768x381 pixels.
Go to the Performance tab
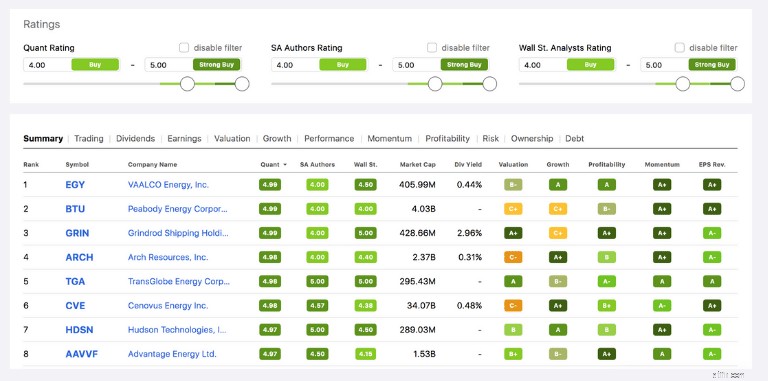pos(329,139)
